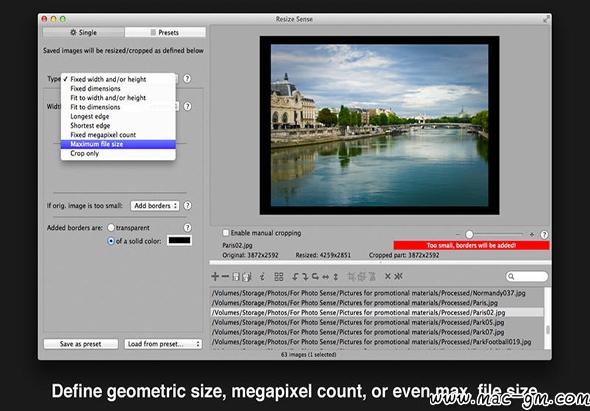Select Maximum file size menu item
This screenshot has height=411, width=590.
[118, 144]
